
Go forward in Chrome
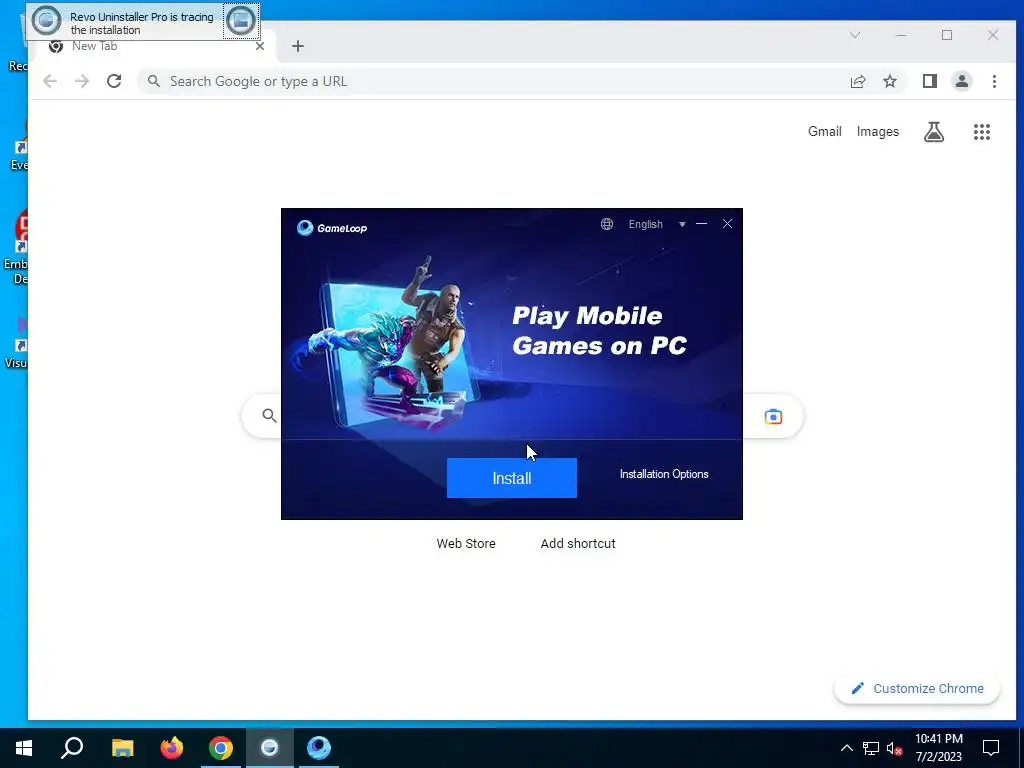[x=82, y=81]
